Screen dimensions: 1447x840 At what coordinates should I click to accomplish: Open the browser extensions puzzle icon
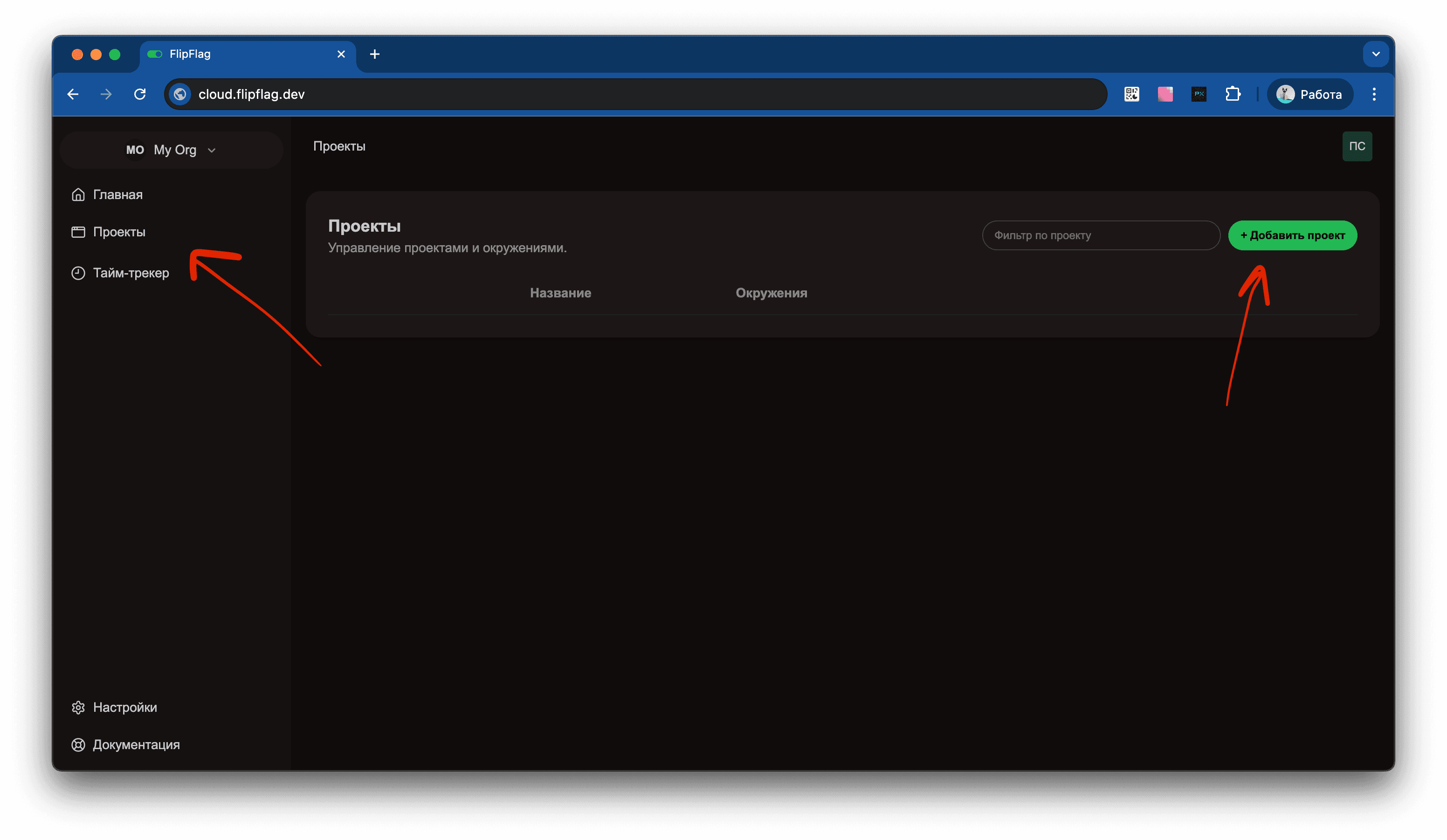click(x=1233, y=94)
